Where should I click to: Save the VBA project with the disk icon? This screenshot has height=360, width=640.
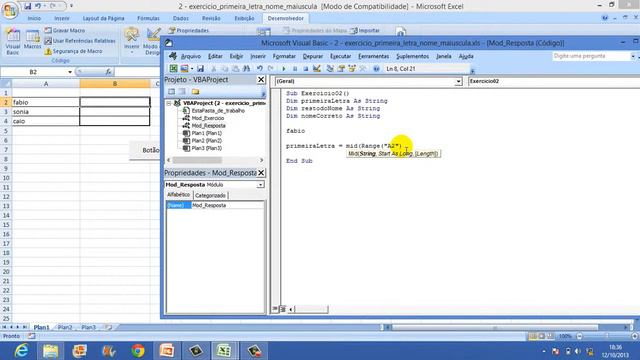200,69
